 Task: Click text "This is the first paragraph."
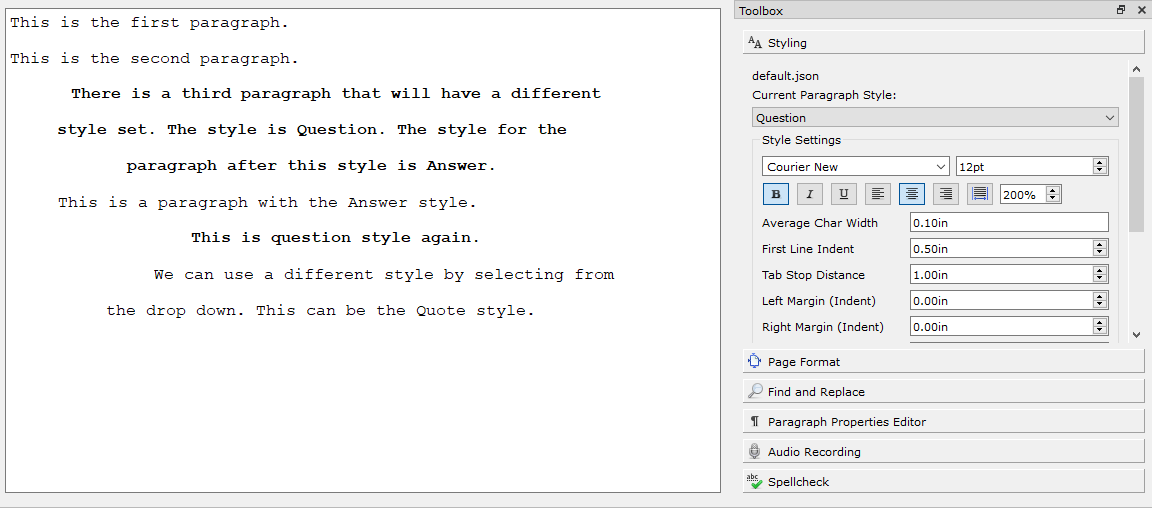click(x=149, y=23)
